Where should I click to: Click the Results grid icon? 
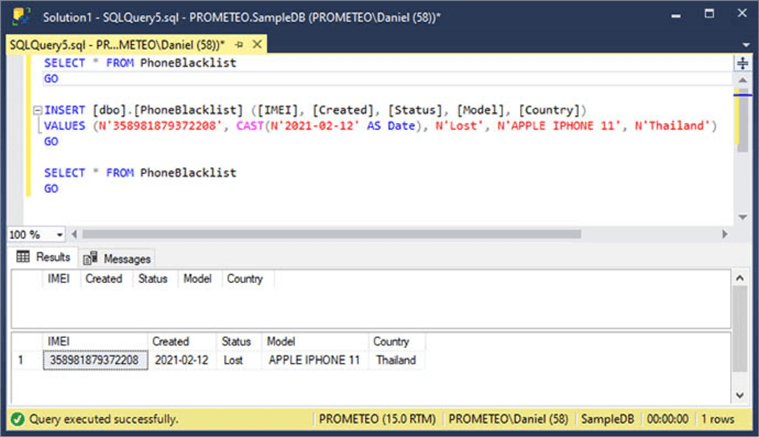23,257
